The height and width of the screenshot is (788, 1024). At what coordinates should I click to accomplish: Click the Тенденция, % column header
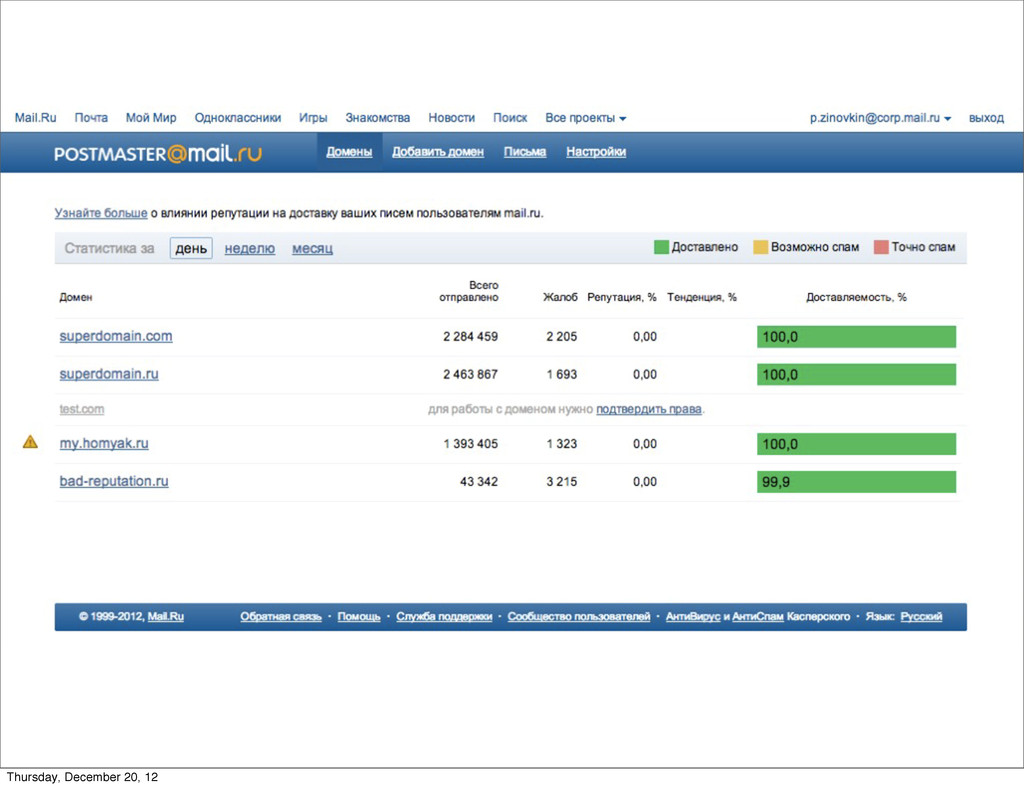(x=701, y=297)
